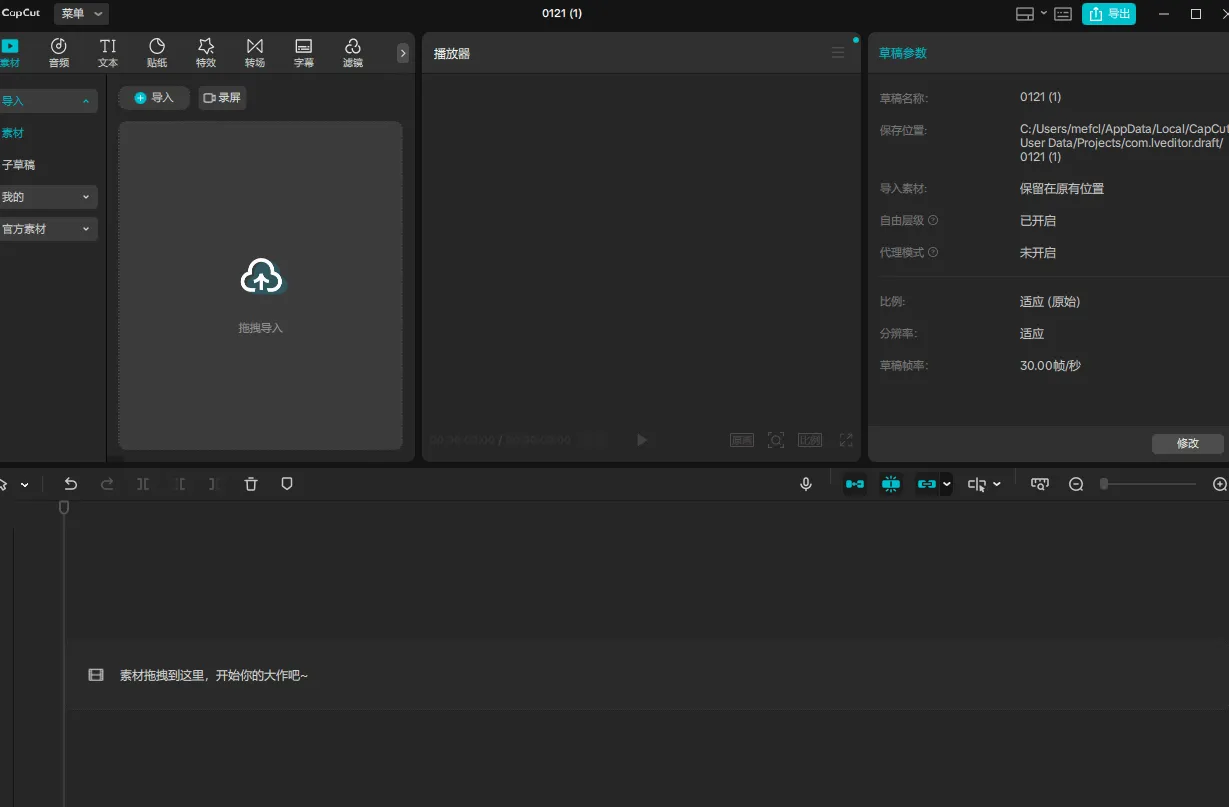This screenshot has height=807, width=1229.
Task: Click the 未开启 value
Action: pos(1038,252)
